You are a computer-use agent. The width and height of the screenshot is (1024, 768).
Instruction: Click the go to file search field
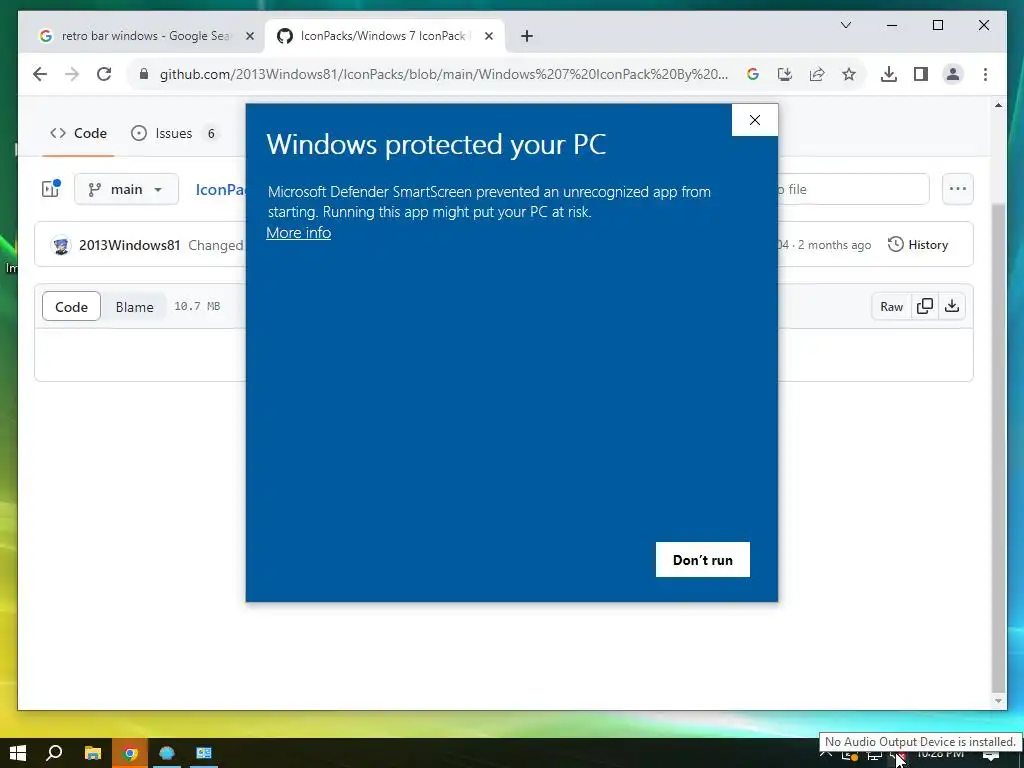853,189
